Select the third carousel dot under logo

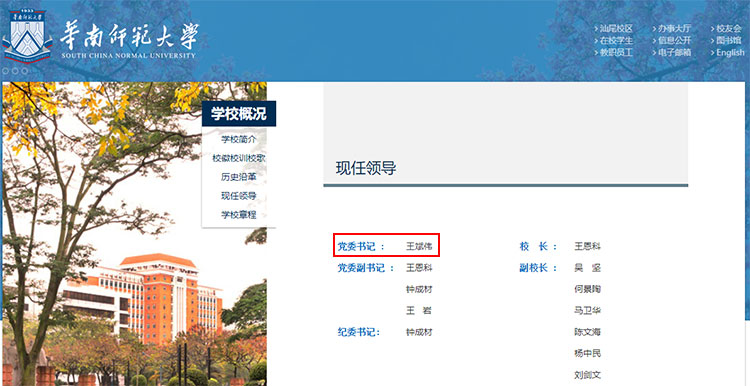coord(24,71)
